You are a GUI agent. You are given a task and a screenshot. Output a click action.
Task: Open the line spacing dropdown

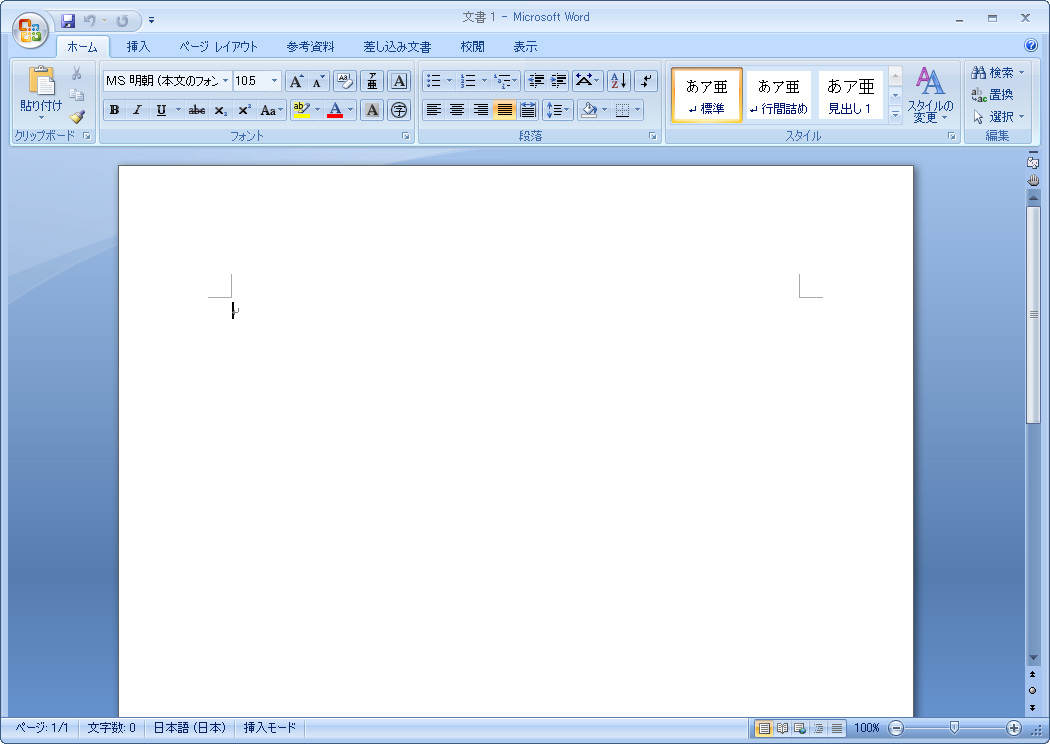pos(558,110)
